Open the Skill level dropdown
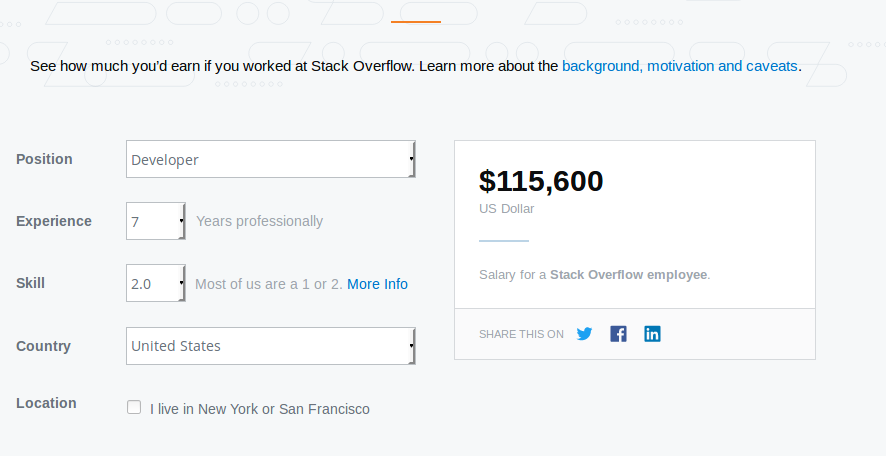The width and height of the screenshot is (886, 456). point(155,283)
